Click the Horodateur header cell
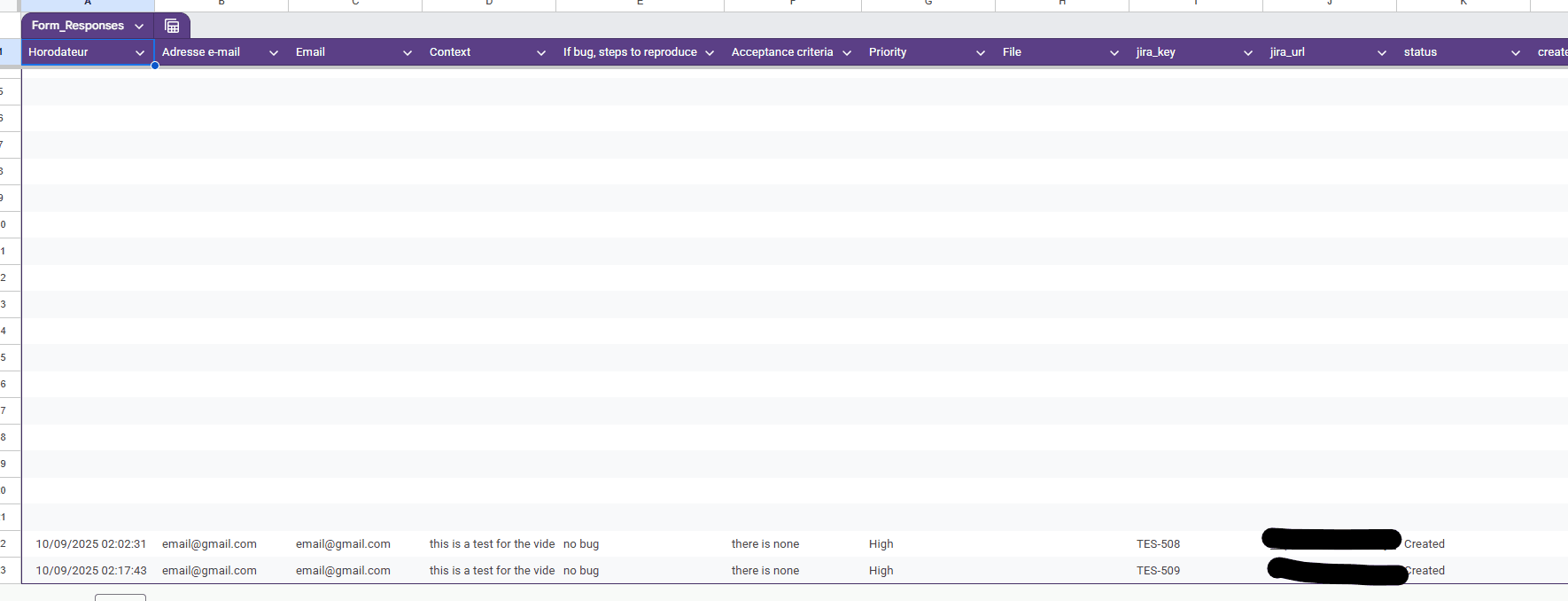 tap(71, 52)
